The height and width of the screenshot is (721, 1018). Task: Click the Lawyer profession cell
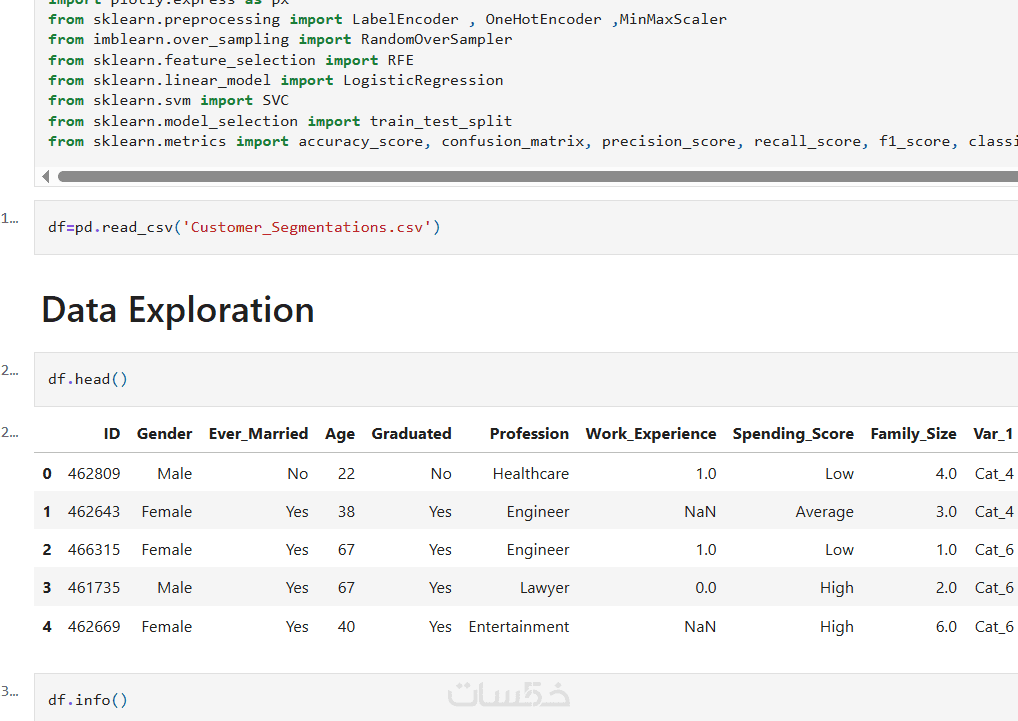pyautogui.click(x=545, y=588)
